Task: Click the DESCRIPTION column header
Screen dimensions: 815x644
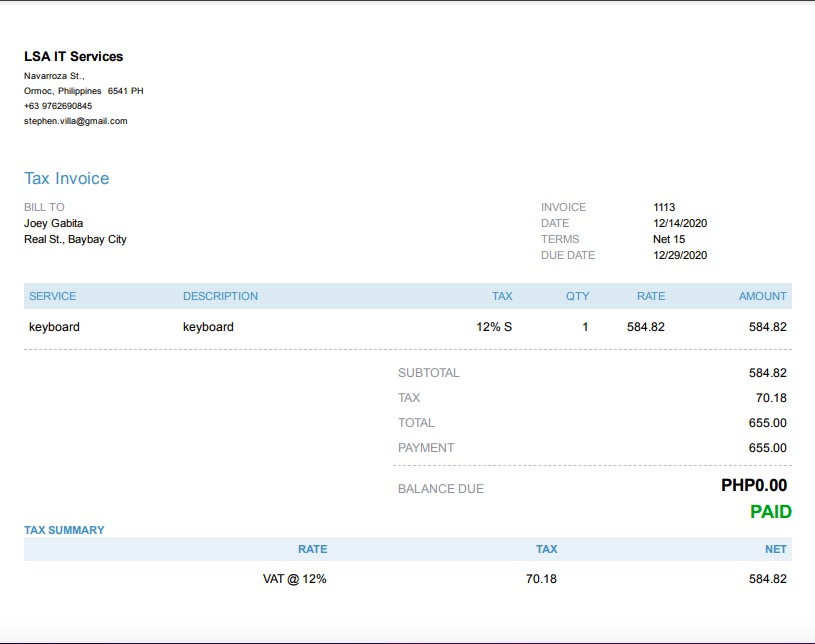Action: pyautogui.click(x=220, y=296)
